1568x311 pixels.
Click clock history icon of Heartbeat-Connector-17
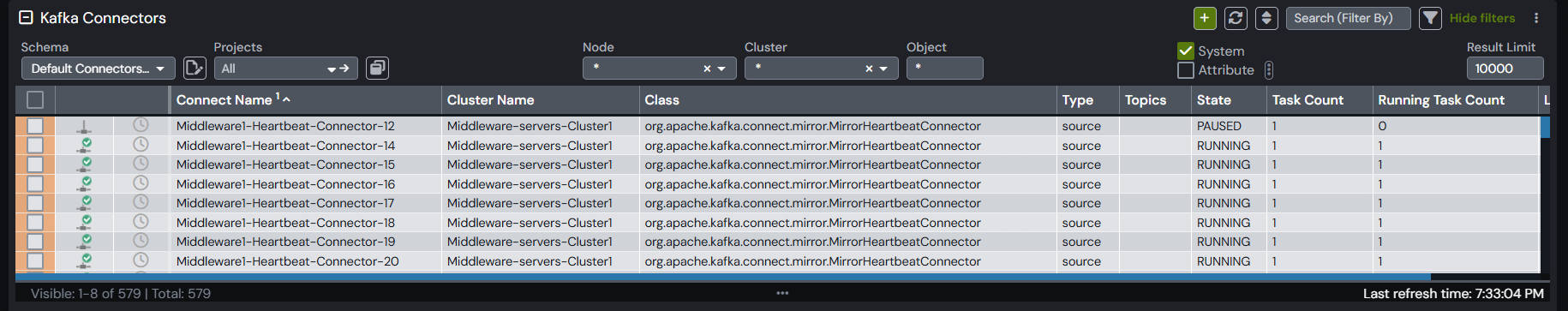coord(141,202)
